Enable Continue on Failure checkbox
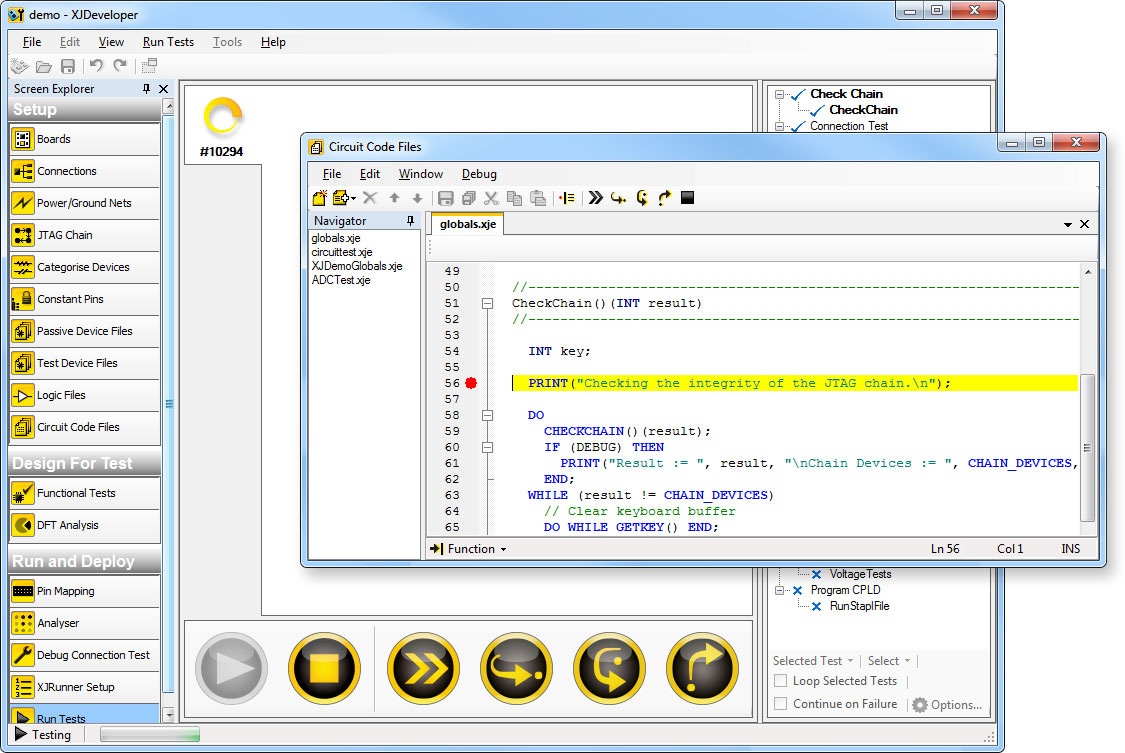The width and height of the screenshot is (1125, 753). click(x=781, y=704)
